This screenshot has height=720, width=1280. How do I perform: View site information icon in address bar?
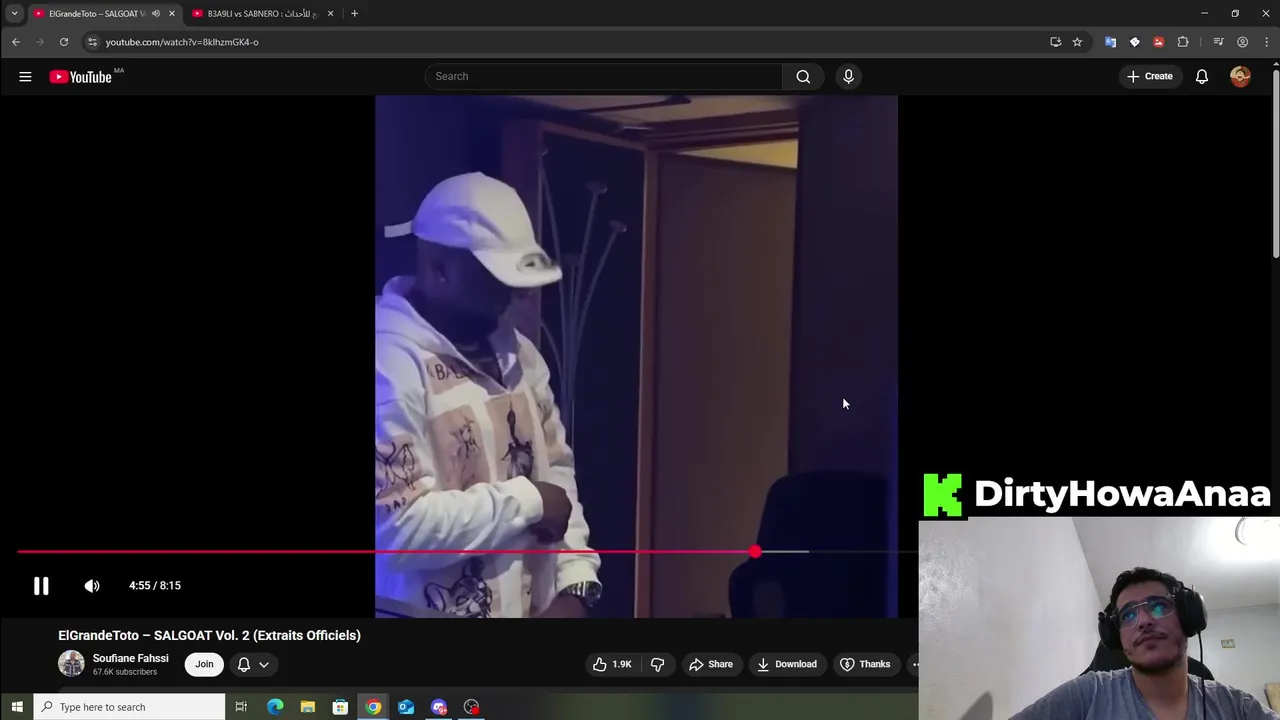click(92, 42)
